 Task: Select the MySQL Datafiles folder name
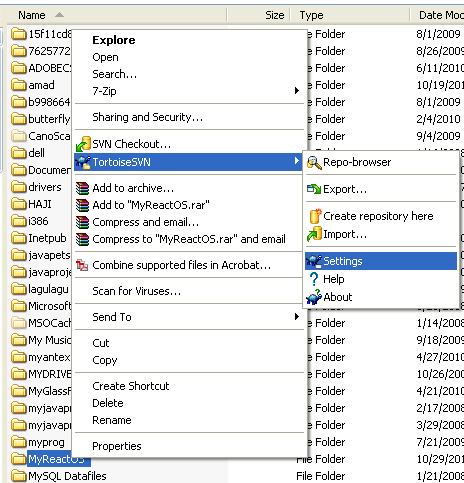click(x=67, y=476)
